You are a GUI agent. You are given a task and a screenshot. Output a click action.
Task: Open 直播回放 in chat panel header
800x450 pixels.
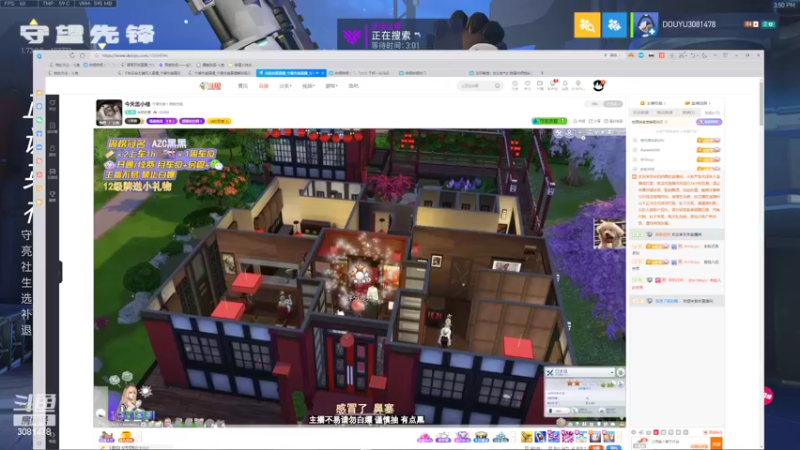pyautogui.click(x=697, y=103)
